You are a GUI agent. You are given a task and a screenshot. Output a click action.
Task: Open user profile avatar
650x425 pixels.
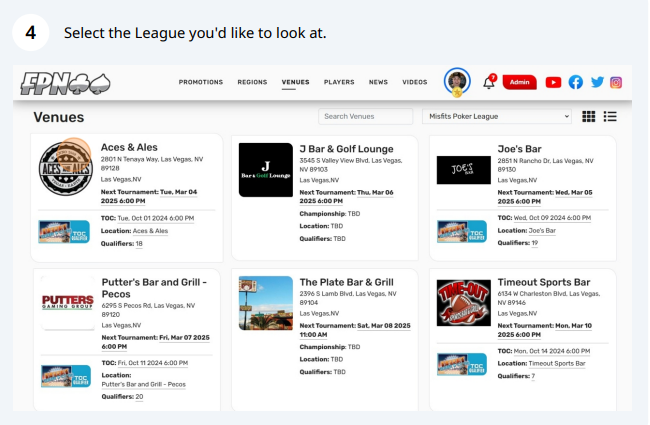457,81
